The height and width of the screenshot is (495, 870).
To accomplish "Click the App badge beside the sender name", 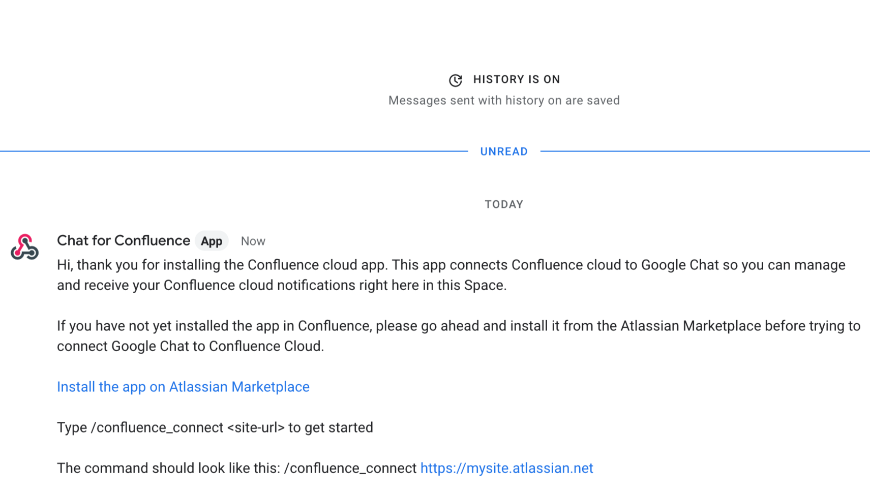I will coord(211,241).
